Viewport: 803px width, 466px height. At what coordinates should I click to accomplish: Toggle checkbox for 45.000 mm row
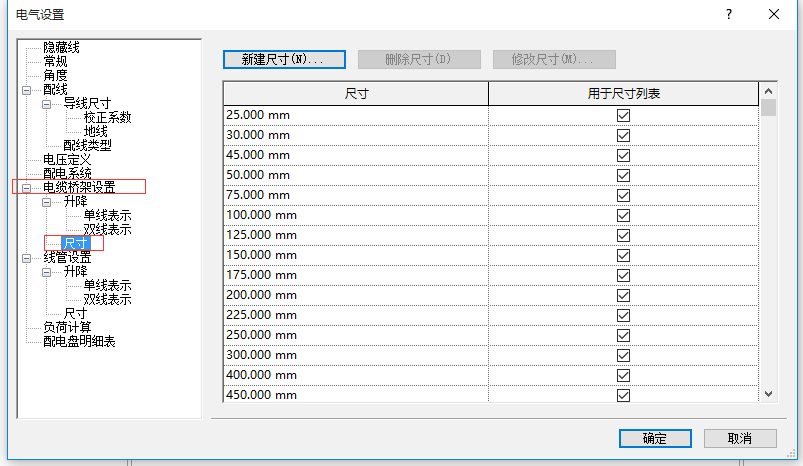click(x=623, y=156)
